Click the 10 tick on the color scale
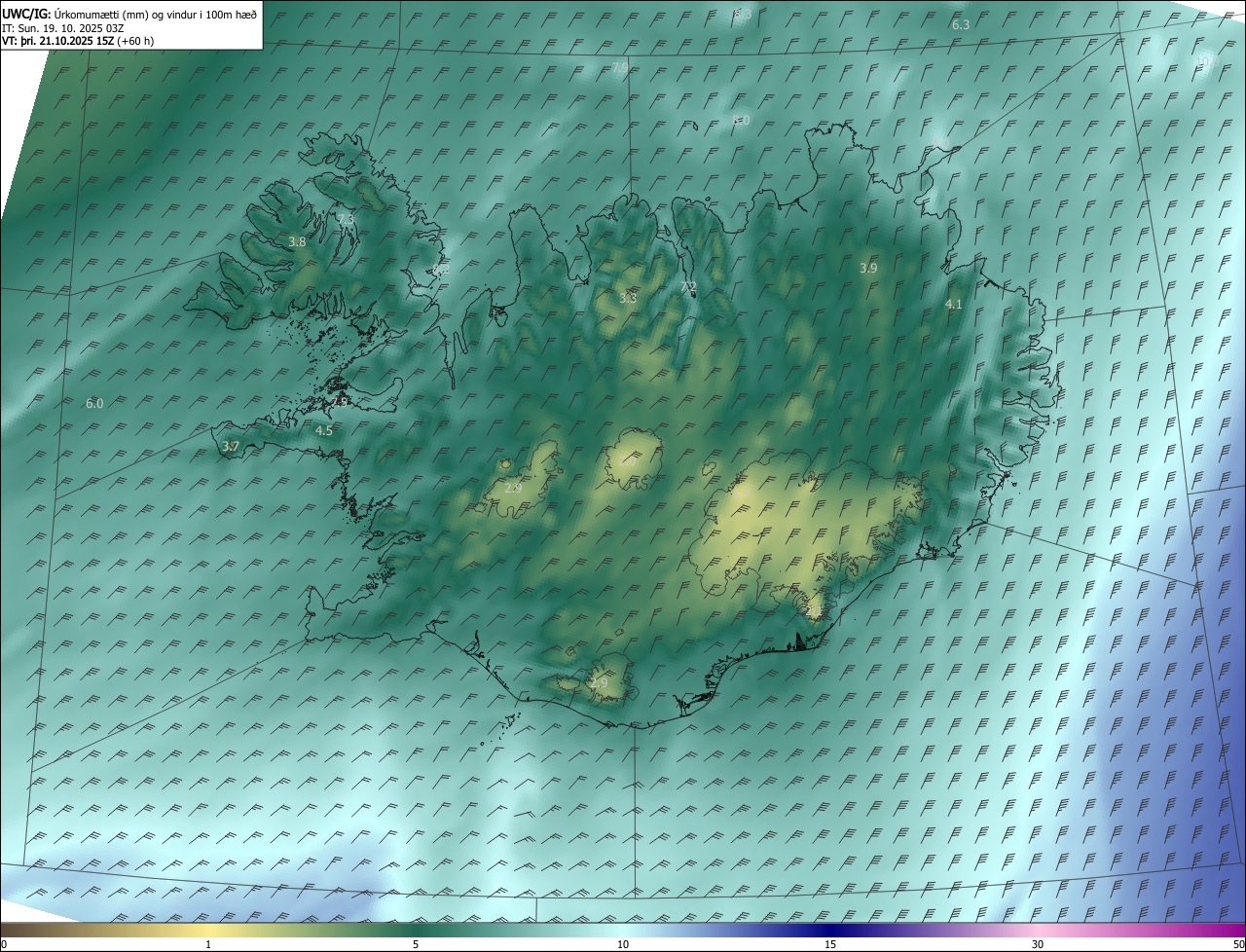 623,944
